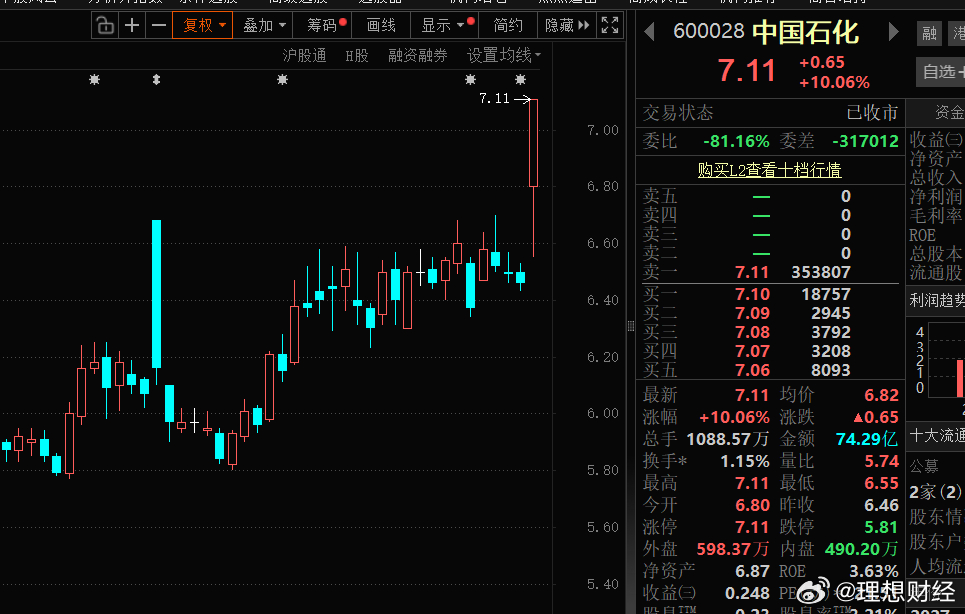
Task: Click the first star event marker on the left
Action: click(94, 79)
